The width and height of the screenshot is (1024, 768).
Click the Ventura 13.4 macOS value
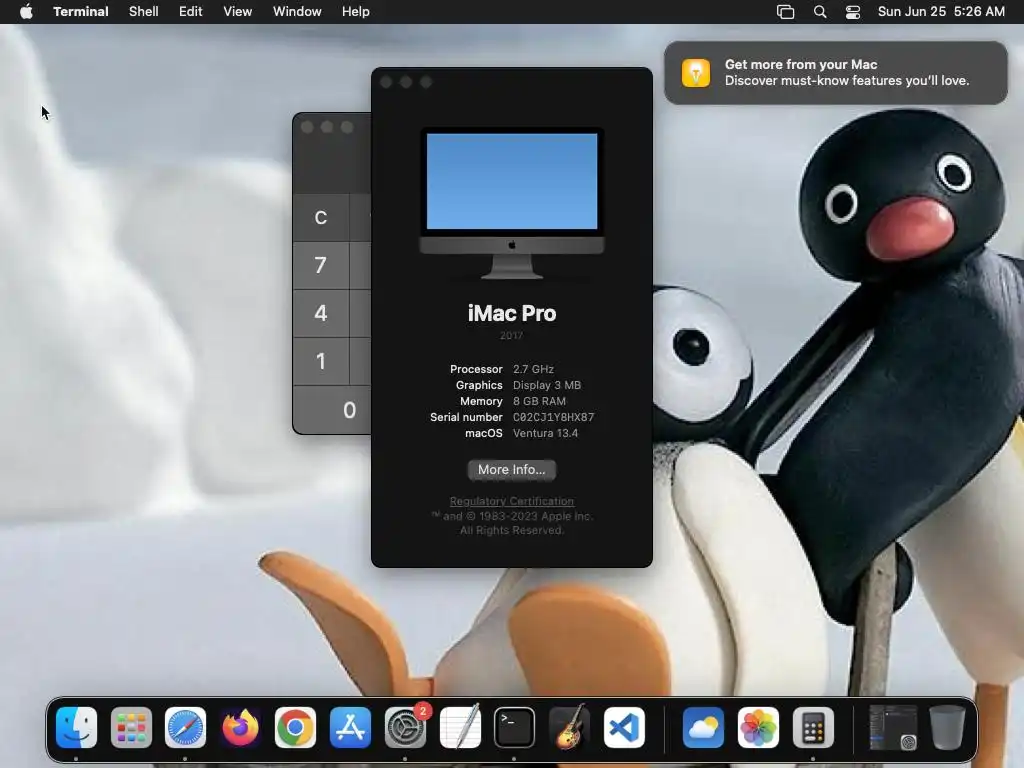tap(545, 433)
